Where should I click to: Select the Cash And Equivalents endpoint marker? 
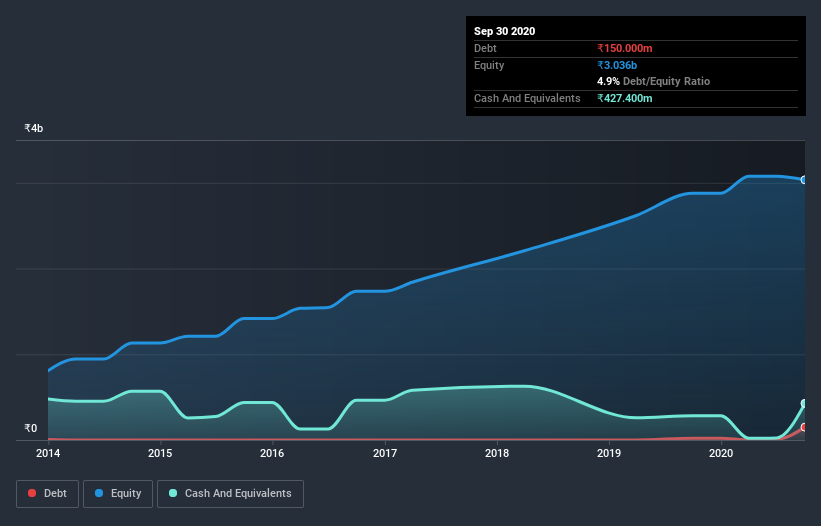point(804,404)
